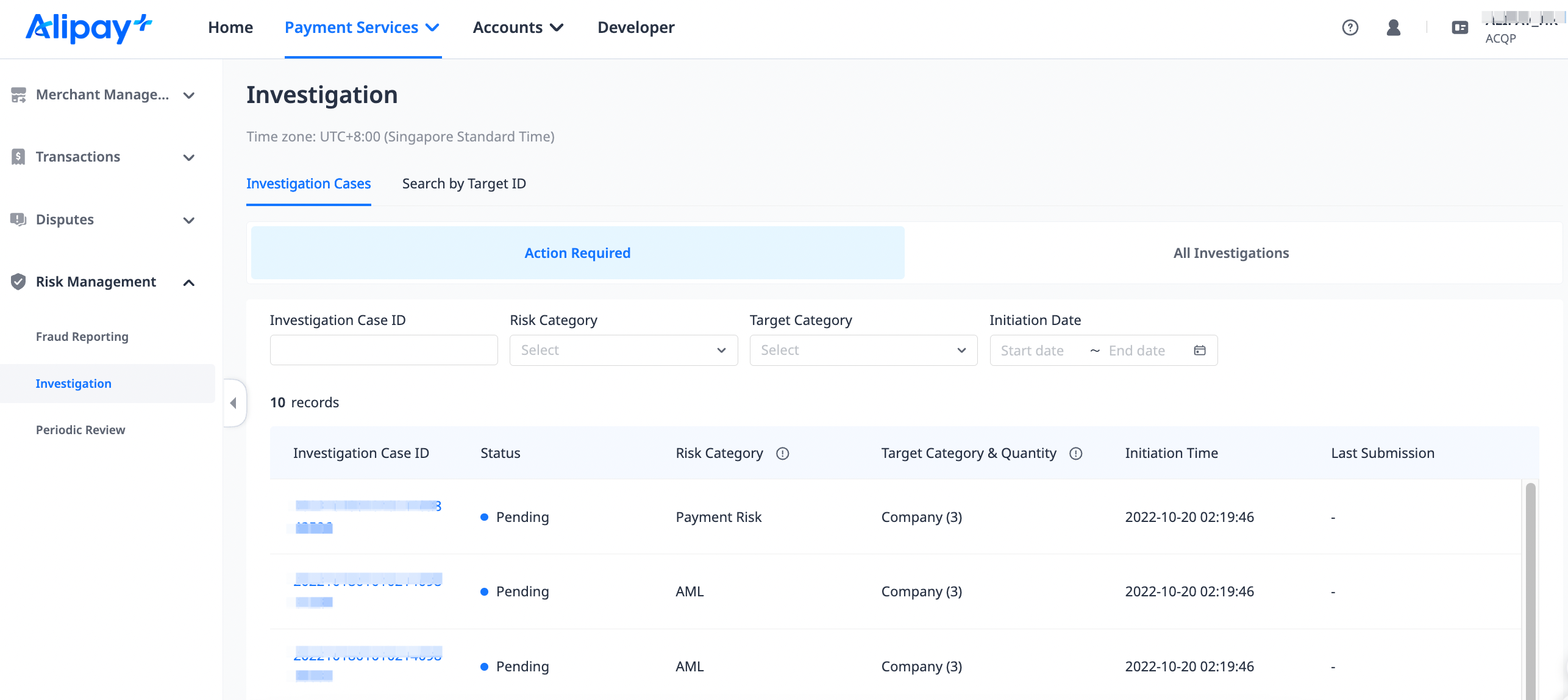This screenshot has height=700, width=1568.
Task: Open the user profile icon
Action: click(1393, 27)
